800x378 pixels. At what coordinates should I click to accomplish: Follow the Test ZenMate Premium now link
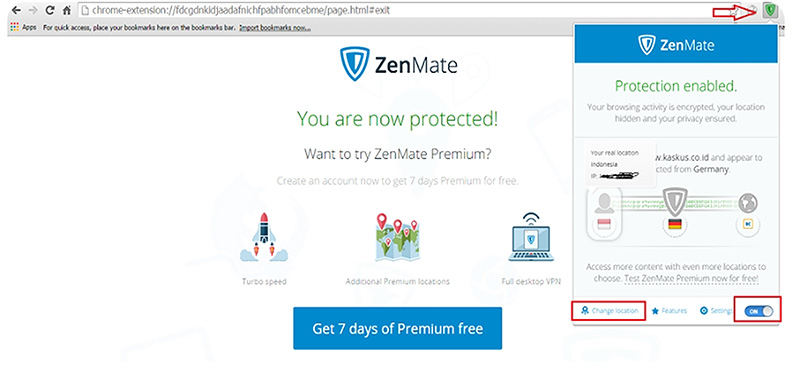point(691,279)
